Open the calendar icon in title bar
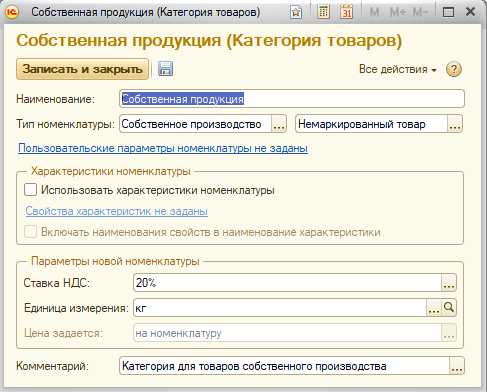The height and width of the screenshot is (392, 487). [x=347, y=12]
